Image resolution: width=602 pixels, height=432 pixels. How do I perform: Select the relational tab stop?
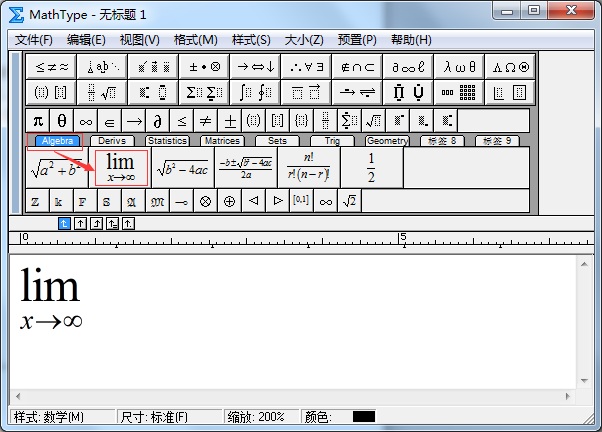pyautogui.click(x=112, y=223)
